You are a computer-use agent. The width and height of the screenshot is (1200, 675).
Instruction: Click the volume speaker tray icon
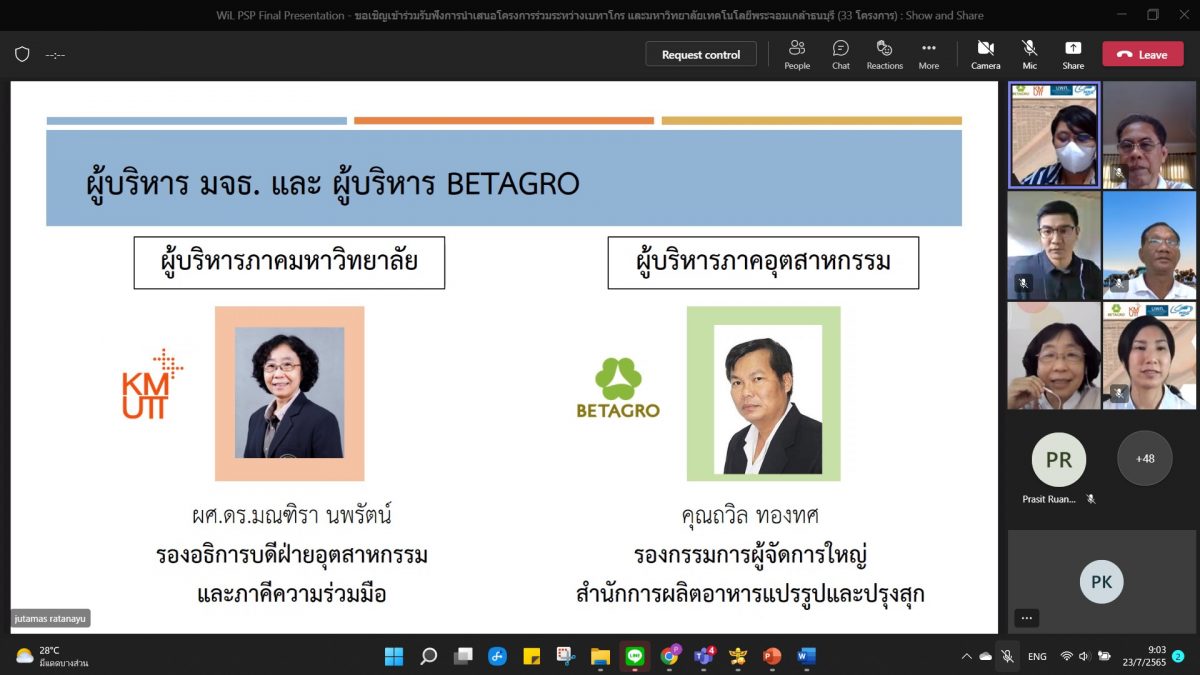tap(1086, 656)
